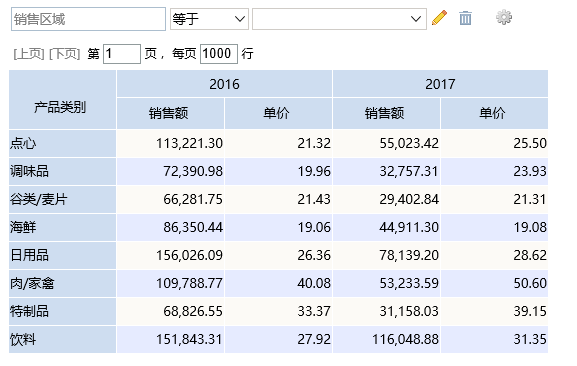This screenshot has height=366, width=577.
Task: Select the 日用品 row label
Action: pos(63,255)
